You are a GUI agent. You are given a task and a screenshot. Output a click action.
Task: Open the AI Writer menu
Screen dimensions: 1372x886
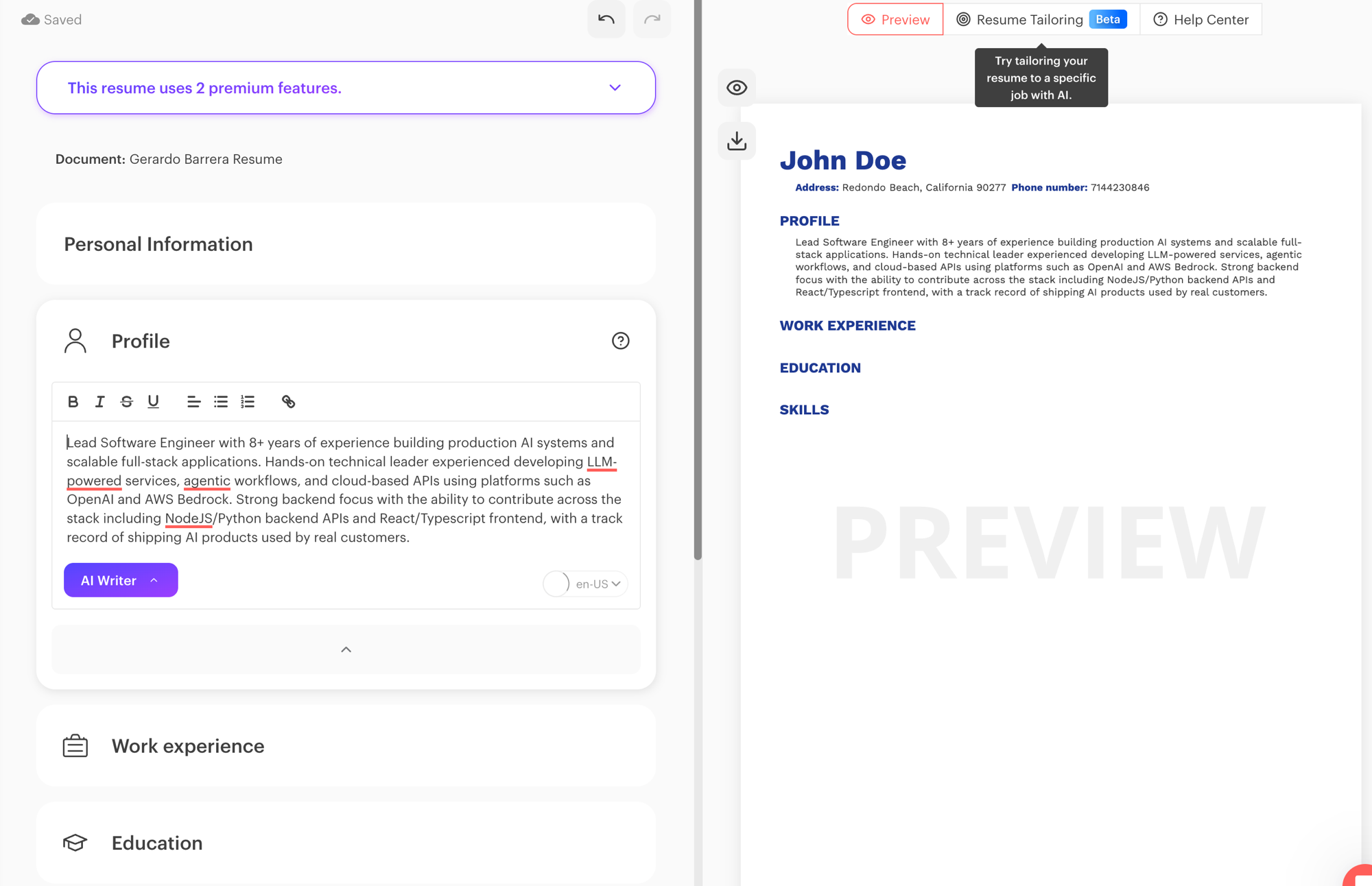pos(121,580)
